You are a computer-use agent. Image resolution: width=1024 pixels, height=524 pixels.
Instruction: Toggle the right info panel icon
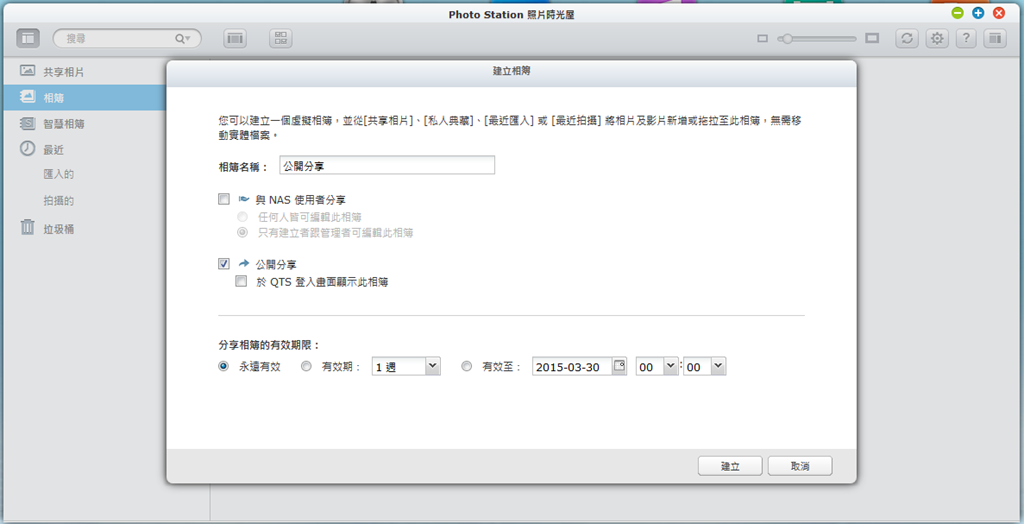point(995,39)
